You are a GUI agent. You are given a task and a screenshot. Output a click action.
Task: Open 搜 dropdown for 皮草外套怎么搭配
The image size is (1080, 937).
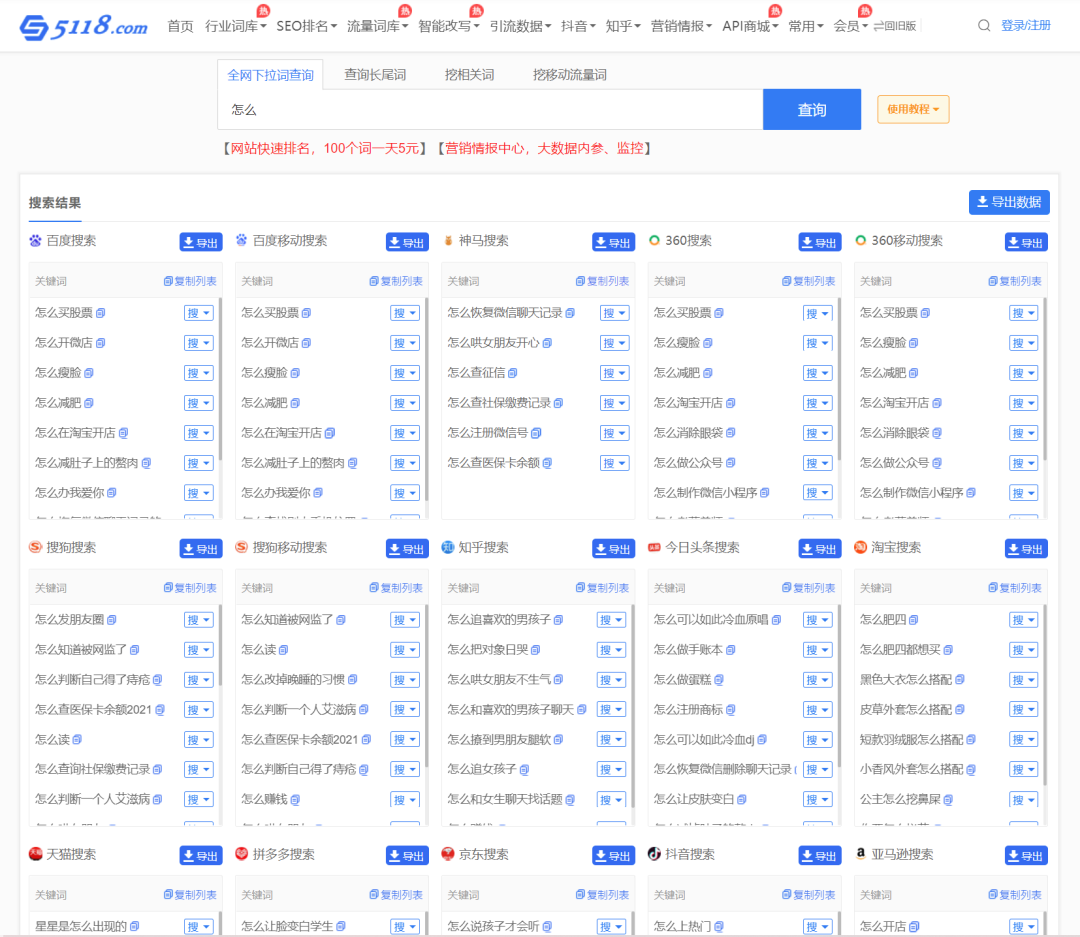point(1024,710)
